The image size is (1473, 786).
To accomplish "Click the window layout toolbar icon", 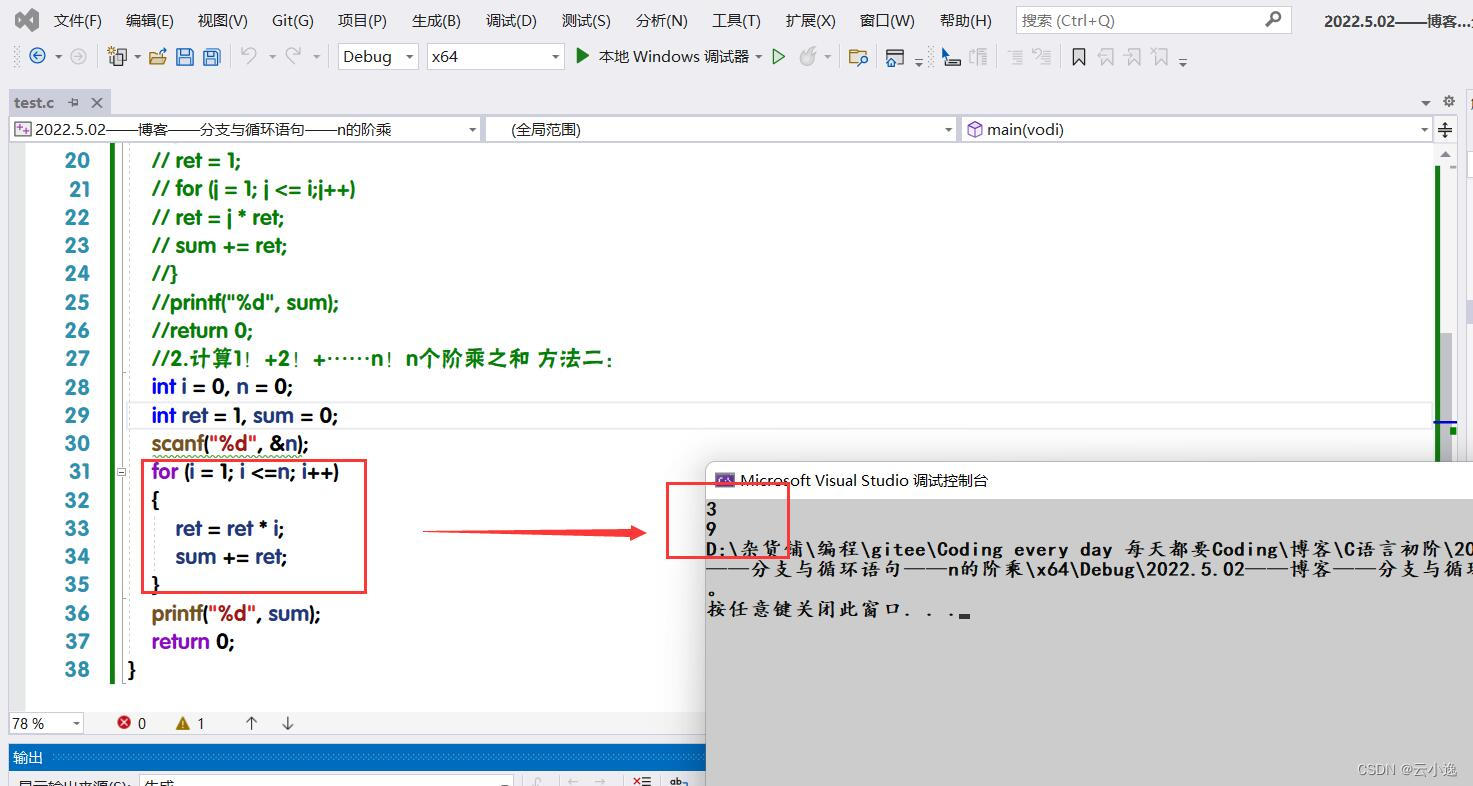I will 895,57.
